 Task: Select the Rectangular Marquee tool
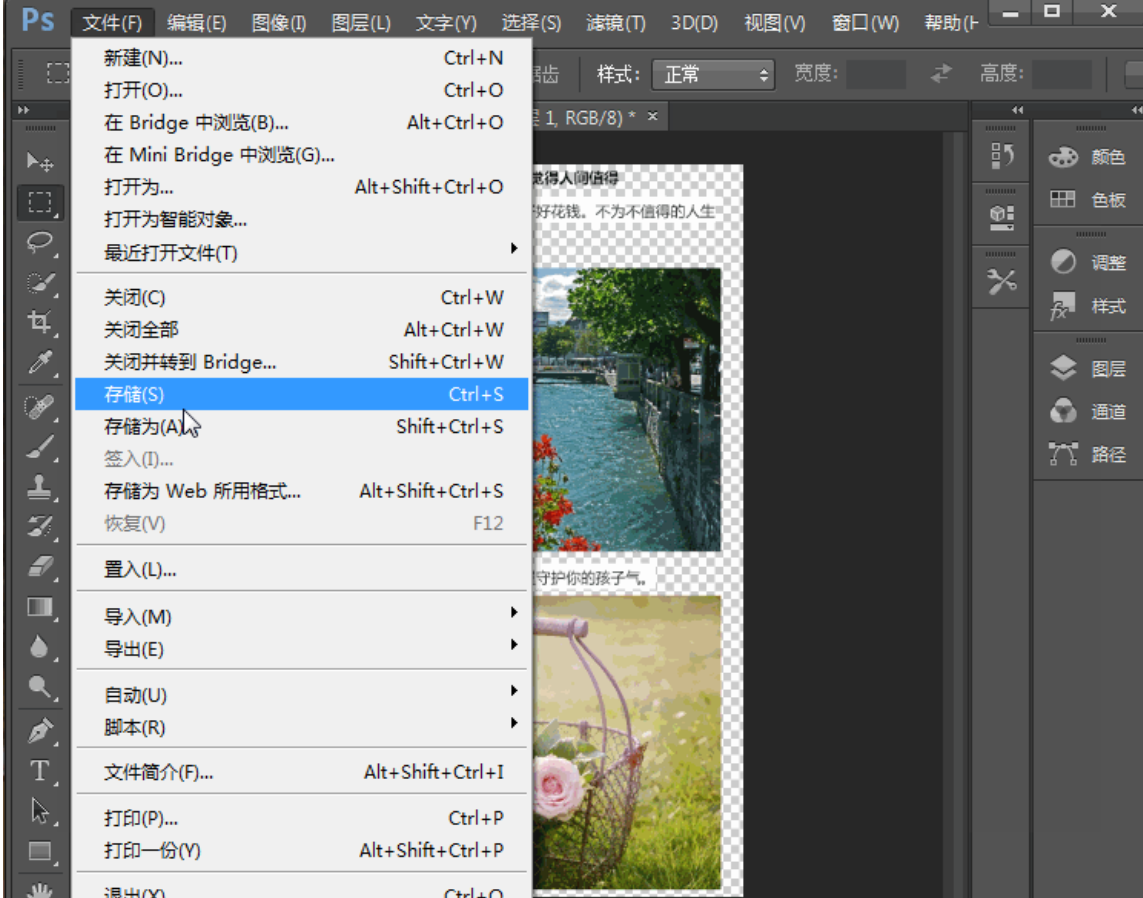coord(39,202)
